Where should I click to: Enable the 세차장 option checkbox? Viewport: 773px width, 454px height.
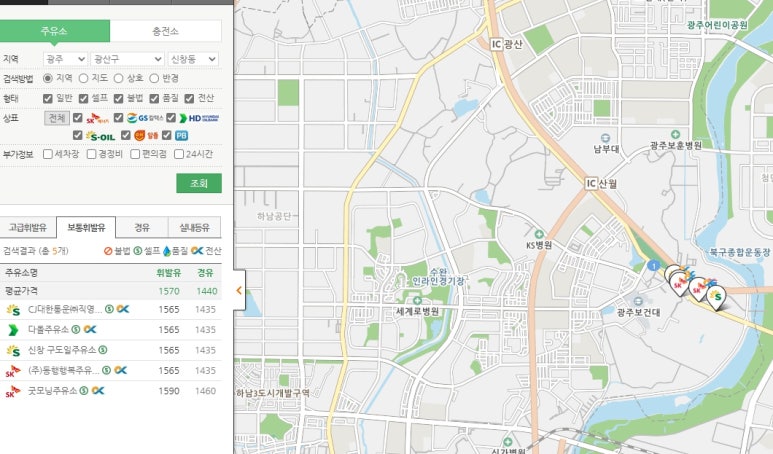coord(48,154)
